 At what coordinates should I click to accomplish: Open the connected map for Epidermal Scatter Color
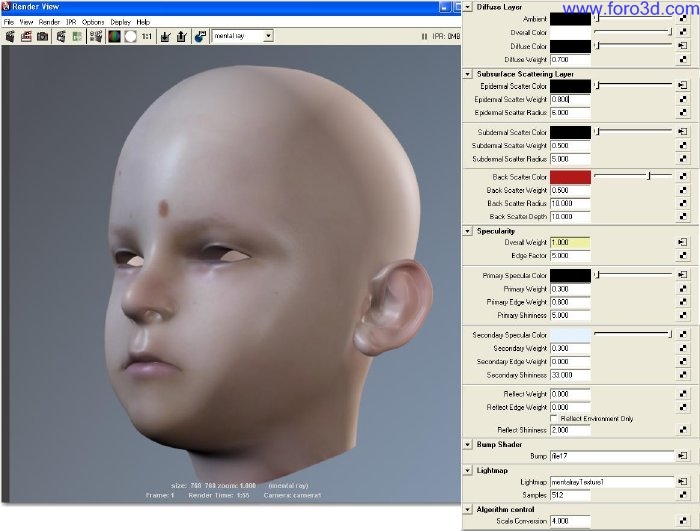pos(683,85)
